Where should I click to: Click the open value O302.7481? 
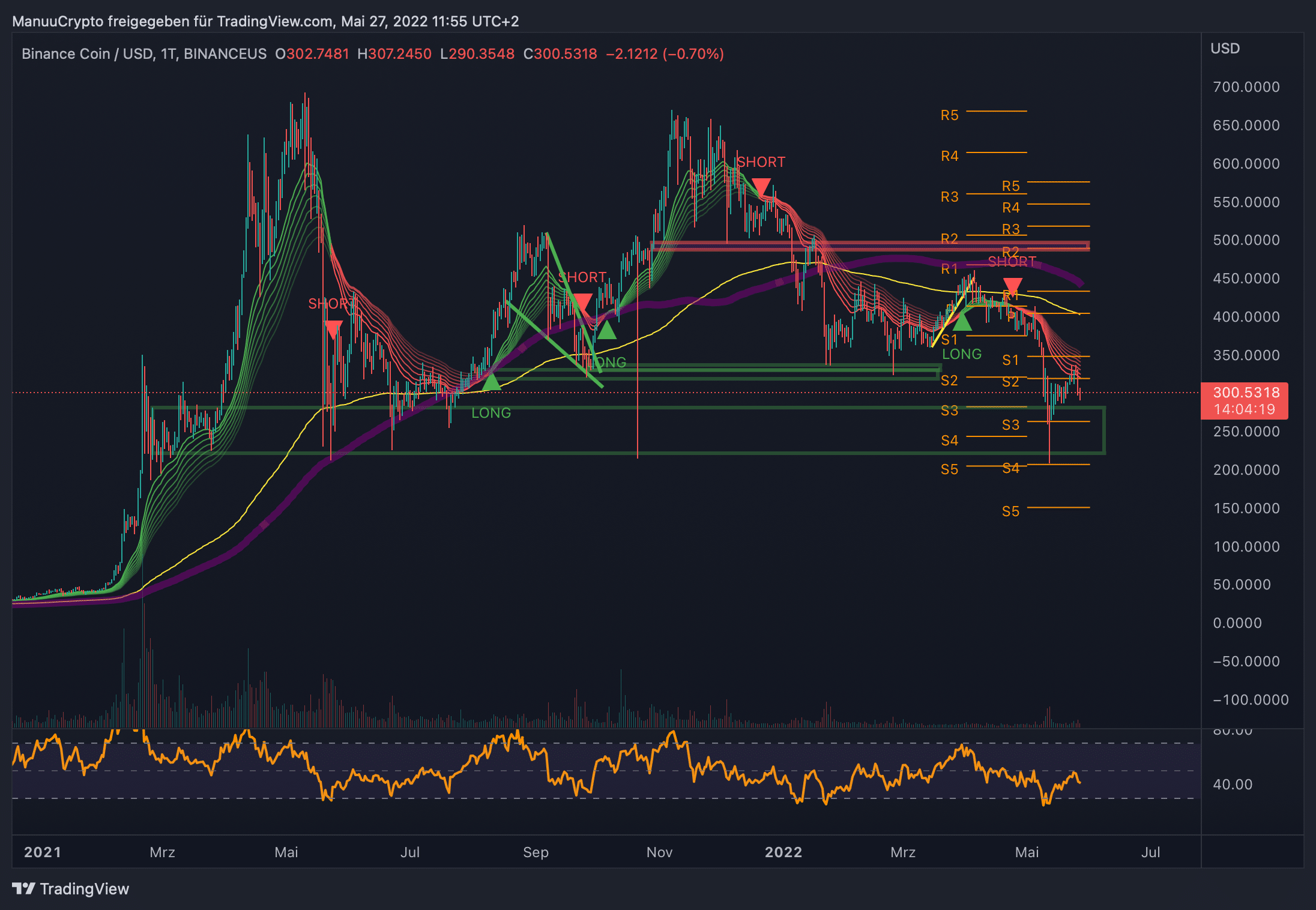(x=312, y=54)
